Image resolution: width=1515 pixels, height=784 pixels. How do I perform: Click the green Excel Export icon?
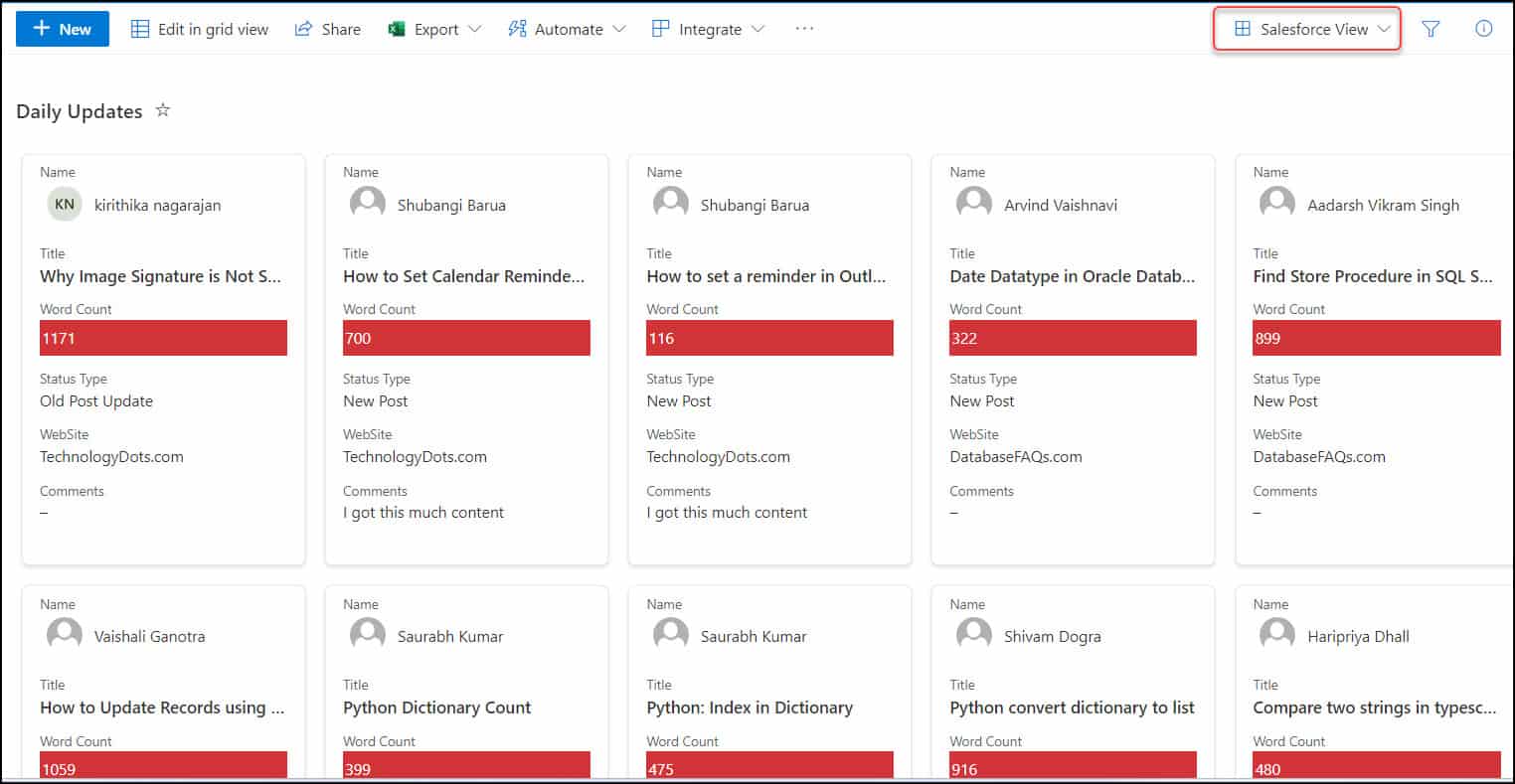[x=397, y=29]
